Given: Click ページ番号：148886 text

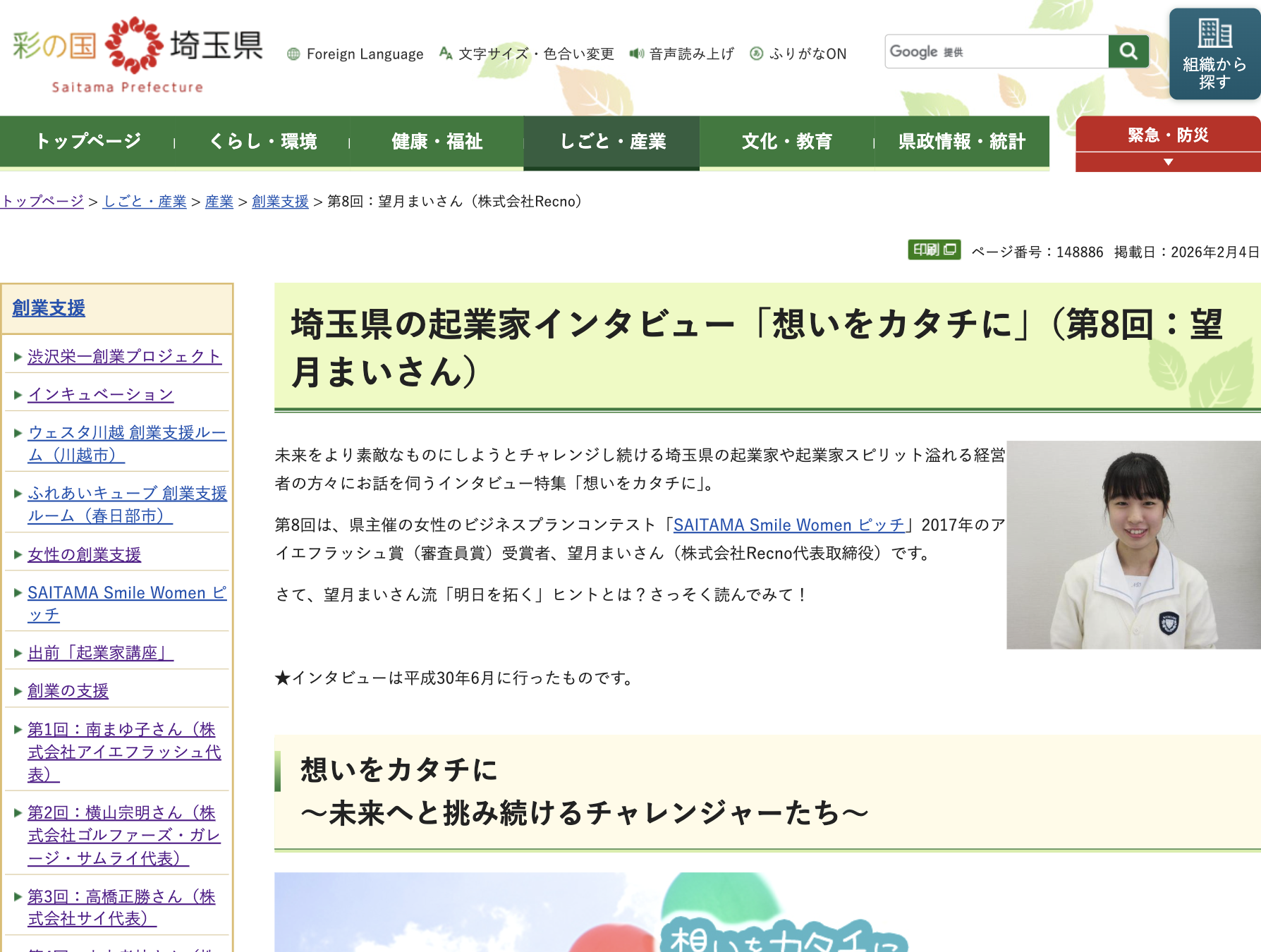Looking at the screenshot, I should [x=1037, y=252].
